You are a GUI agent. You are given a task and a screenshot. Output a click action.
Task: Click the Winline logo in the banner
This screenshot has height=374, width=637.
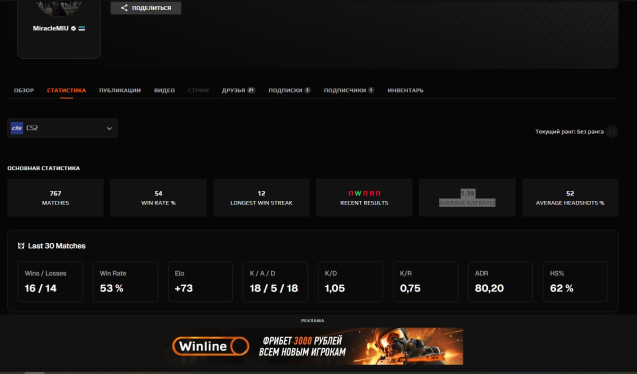(210, 346)
